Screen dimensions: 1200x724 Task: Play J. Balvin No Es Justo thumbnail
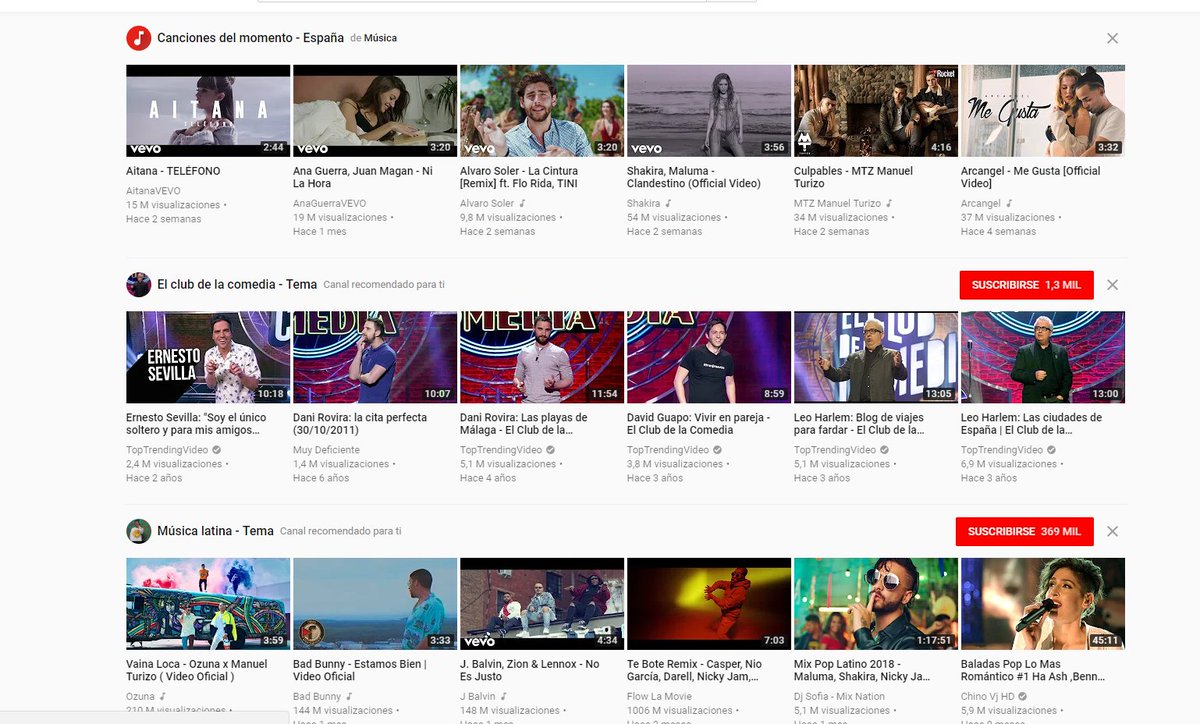542,604
